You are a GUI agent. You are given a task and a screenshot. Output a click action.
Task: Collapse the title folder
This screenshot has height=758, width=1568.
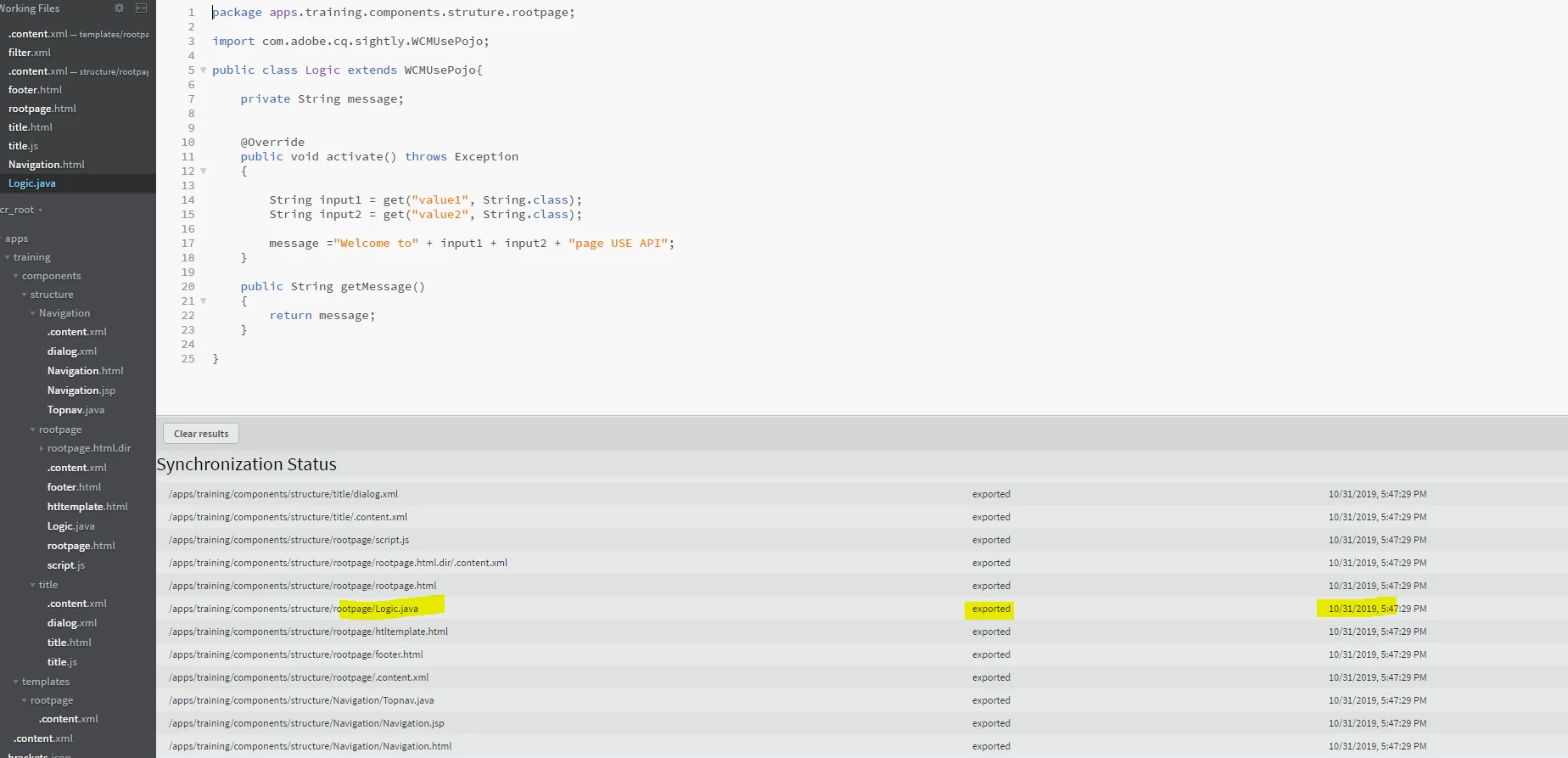33,585
